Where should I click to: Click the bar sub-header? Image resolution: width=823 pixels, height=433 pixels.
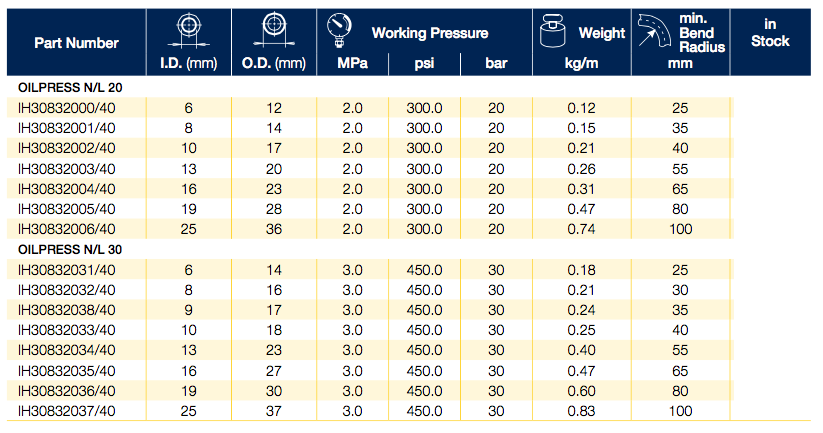(496, 65)
